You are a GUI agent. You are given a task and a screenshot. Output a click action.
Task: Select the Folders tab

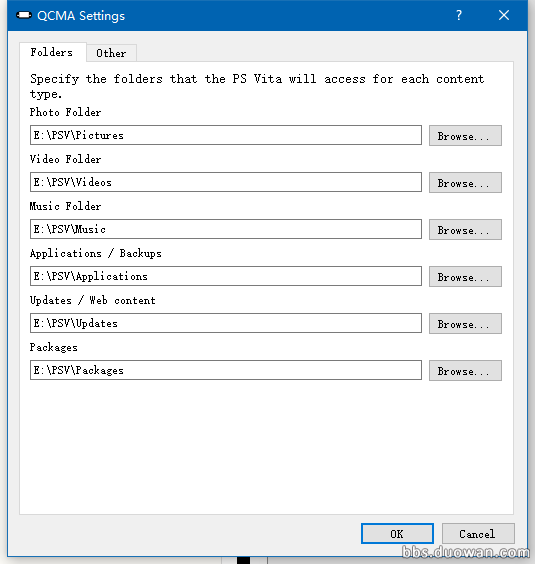(x=53, y=52)
